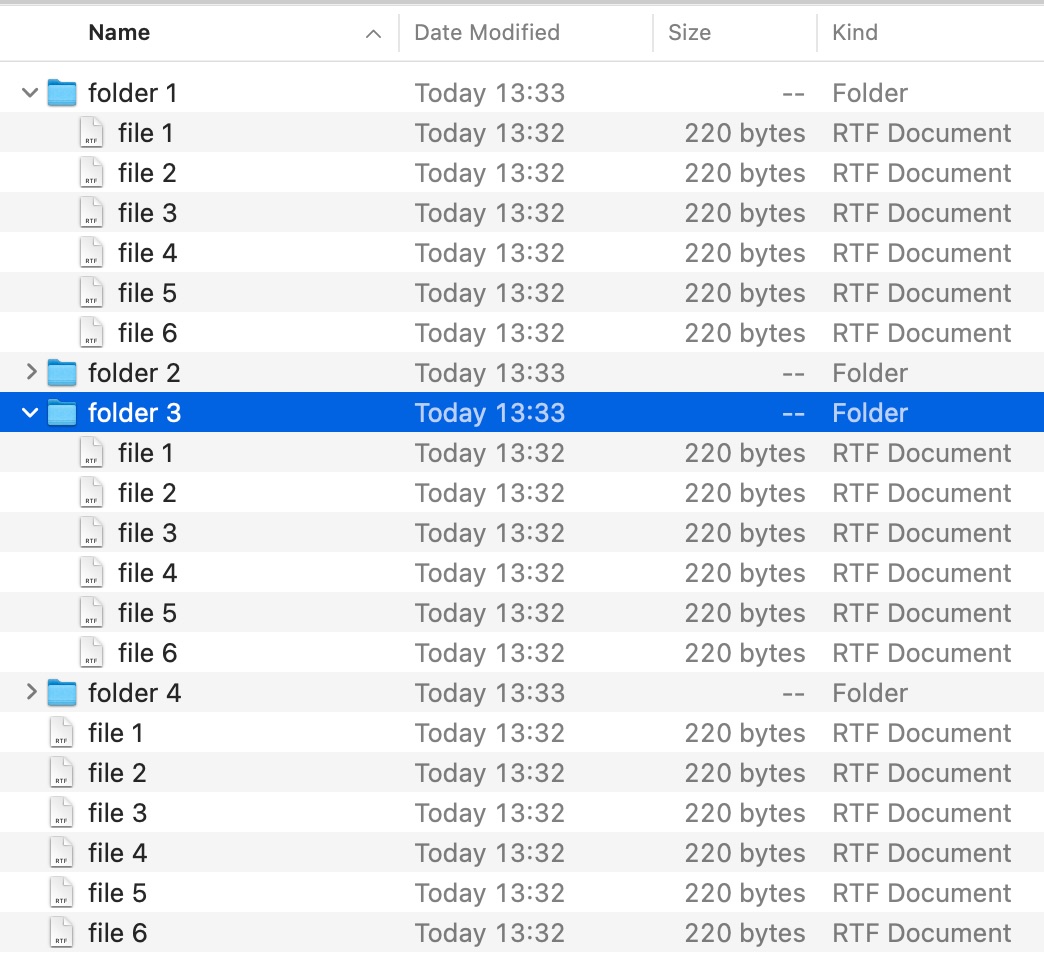
Task: Click the Kind column header
Action: [855, 33]
